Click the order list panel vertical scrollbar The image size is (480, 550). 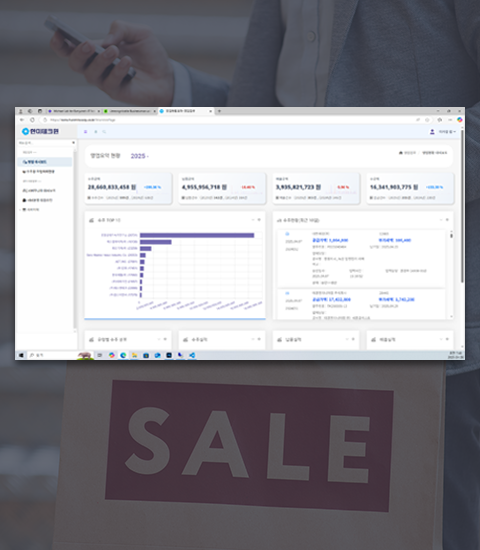(x=451, y=274)
